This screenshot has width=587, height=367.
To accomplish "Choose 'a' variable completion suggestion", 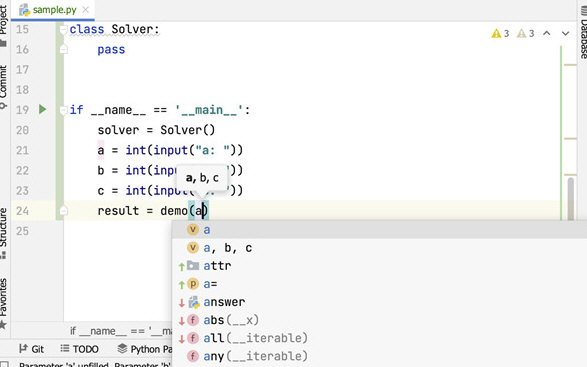I will click(x=379, y=229).
